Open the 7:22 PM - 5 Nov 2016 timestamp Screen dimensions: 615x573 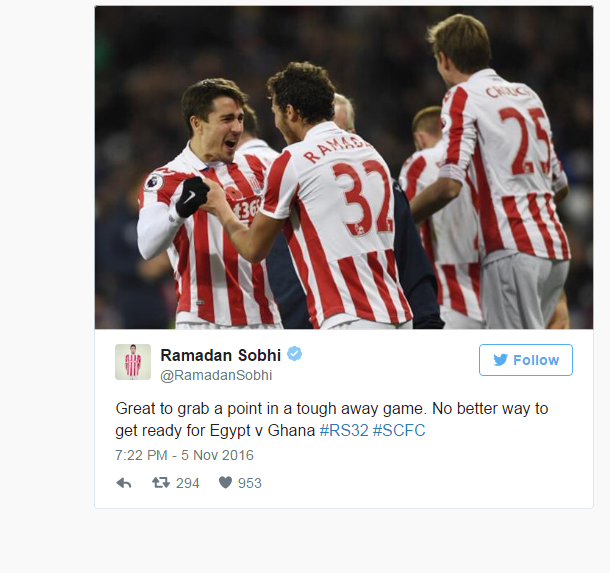[x=184, y=455]
